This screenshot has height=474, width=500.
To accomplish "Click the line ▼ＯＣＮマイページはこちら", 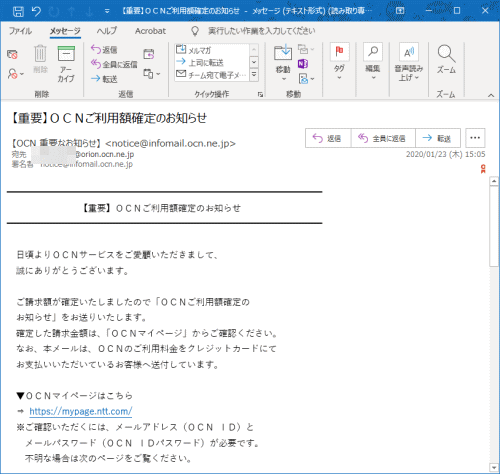I will click(x=74, y=396).
